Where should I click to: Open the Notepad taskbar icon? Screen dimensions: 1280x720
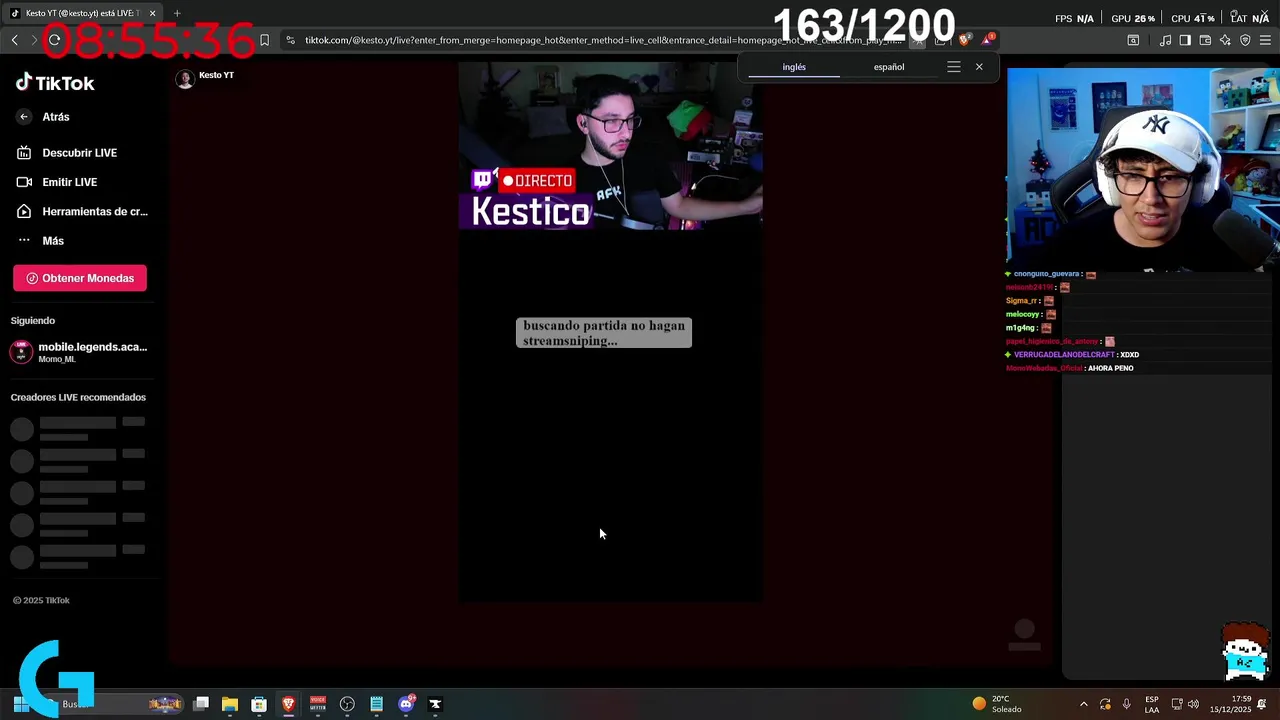(376, 704)
